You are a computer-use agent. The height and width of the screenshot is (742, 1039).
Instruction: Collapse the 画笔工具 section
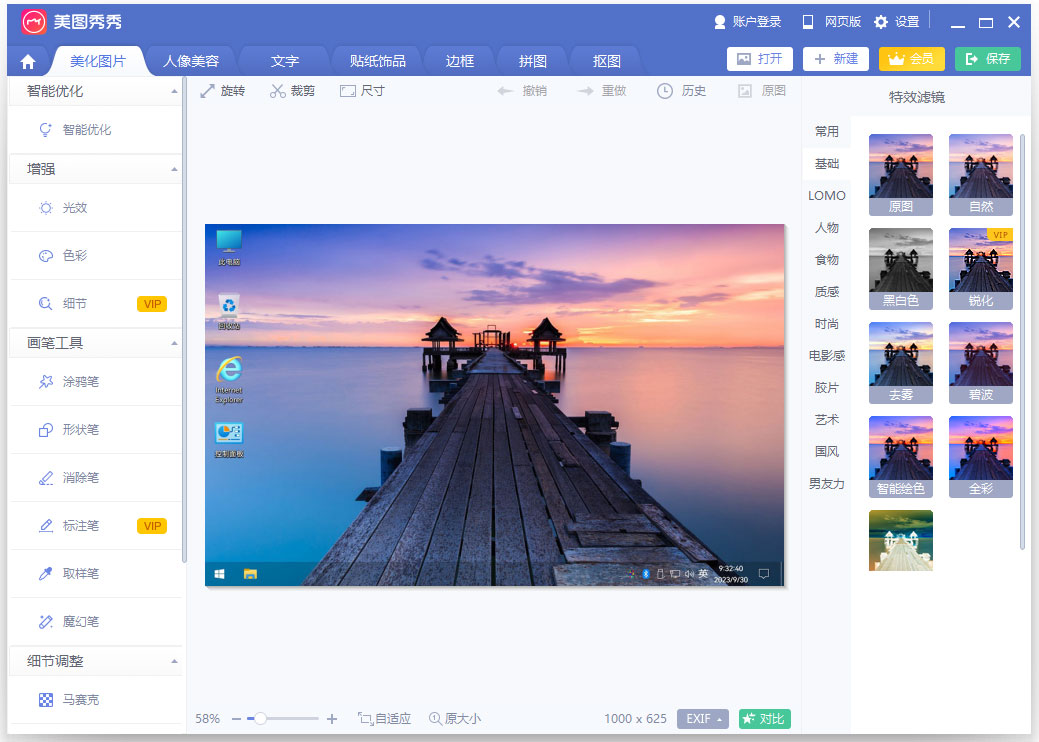[x=95, y=342]
